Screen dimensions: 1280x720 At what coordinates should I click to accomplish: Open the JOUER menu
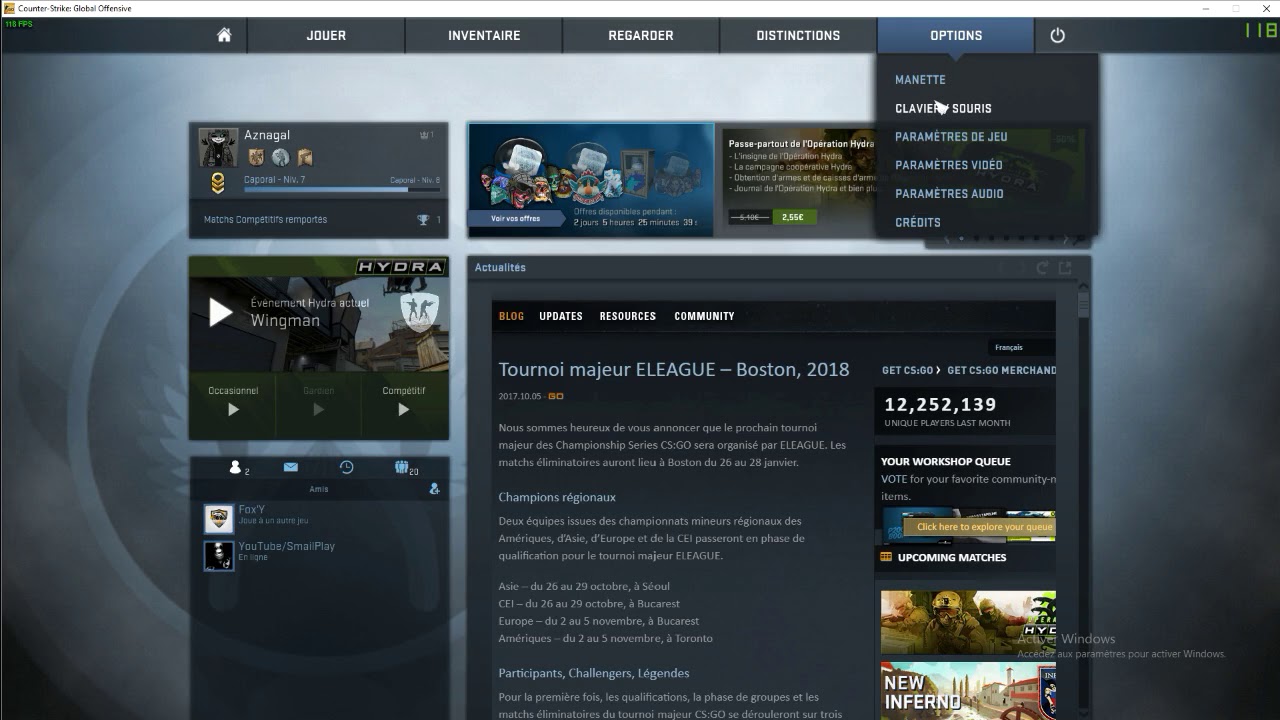[326, 35]
